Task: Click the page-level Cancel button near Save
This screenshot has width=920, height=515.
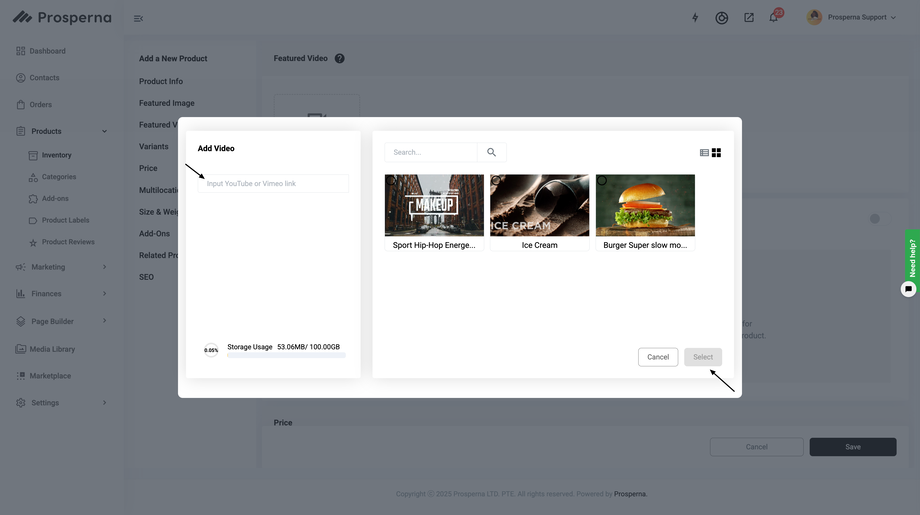Action: [x=757, y=447]
